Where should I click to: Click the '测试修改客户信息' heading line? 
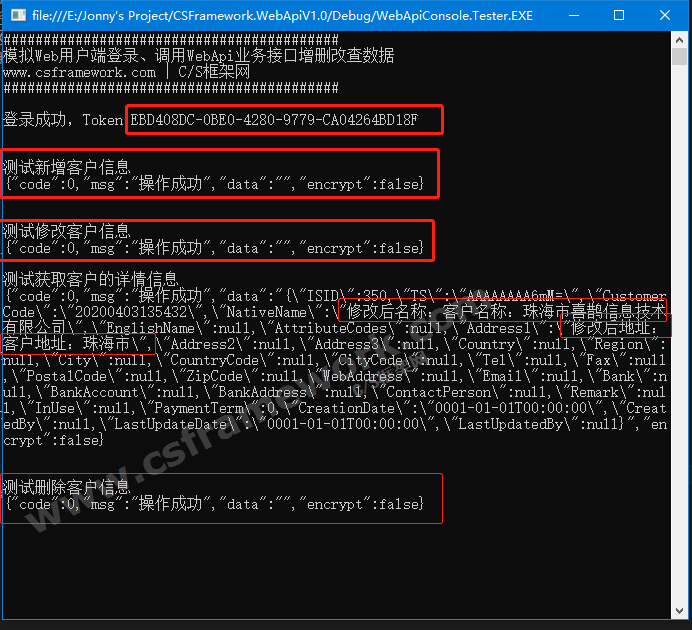66,231
